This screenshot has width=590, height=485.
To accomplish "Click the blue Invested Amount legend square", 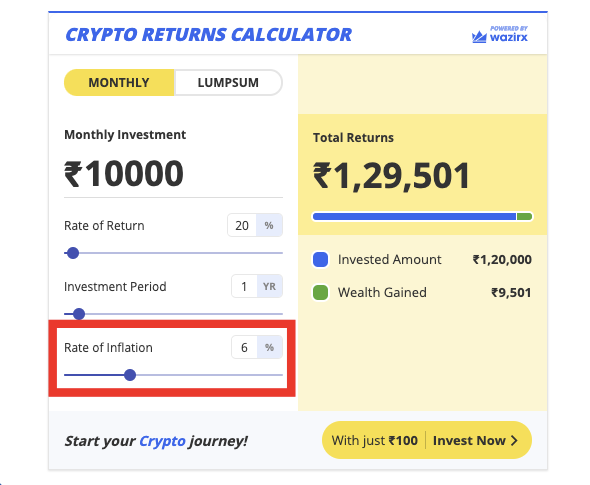I will pos(320,260).
